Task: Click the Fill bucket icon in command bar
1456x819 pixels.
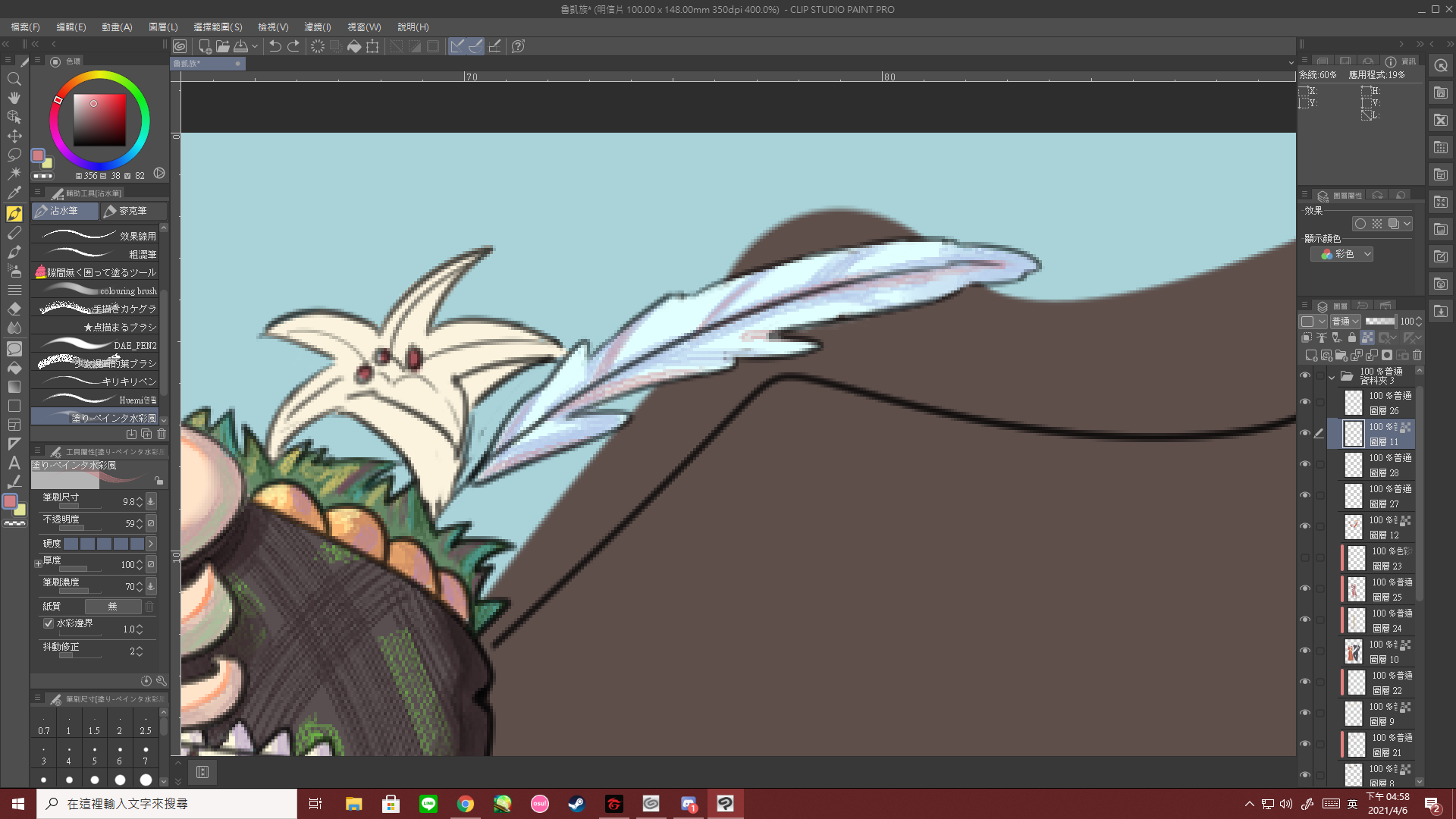Action: (x=354, y=46)
